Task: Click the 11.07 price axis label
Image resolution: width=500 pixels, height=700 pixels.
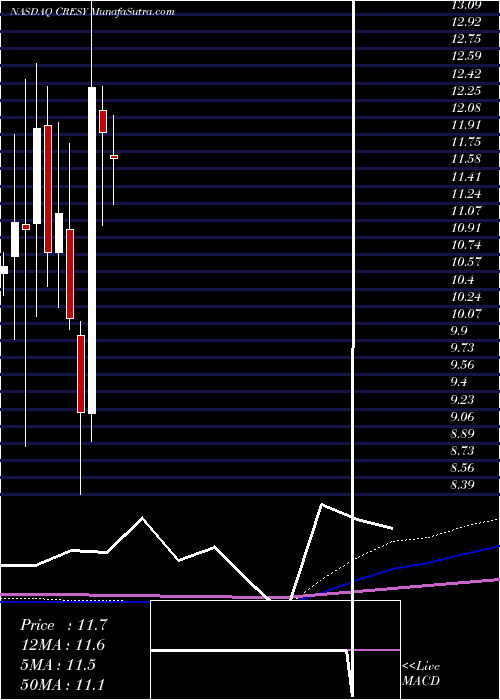Action: coord(467,211)
